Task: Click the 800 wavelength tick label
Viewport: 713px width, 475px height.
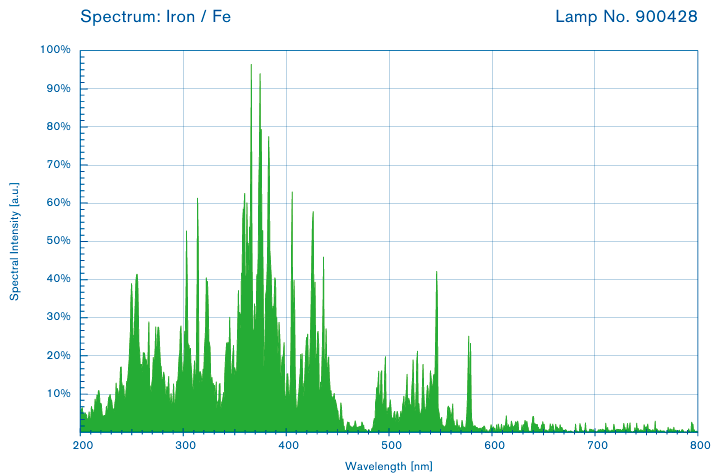Action: (x=699, y=445)
